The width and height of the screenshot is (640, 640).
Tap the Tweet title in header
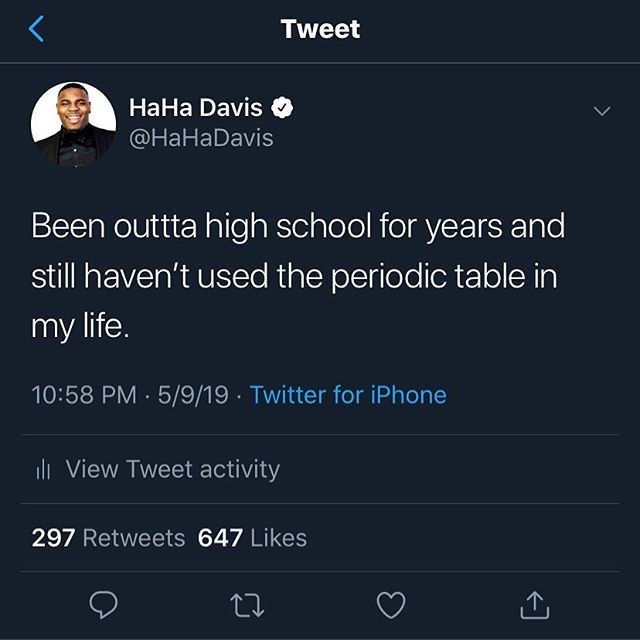coord(320,29)
